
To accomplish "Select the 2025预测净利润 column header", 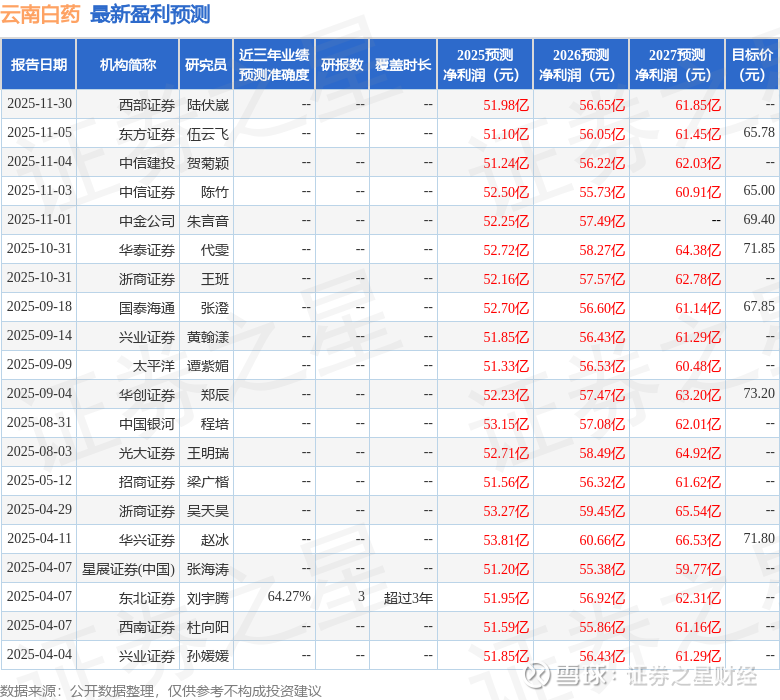I will pos(485,65).
